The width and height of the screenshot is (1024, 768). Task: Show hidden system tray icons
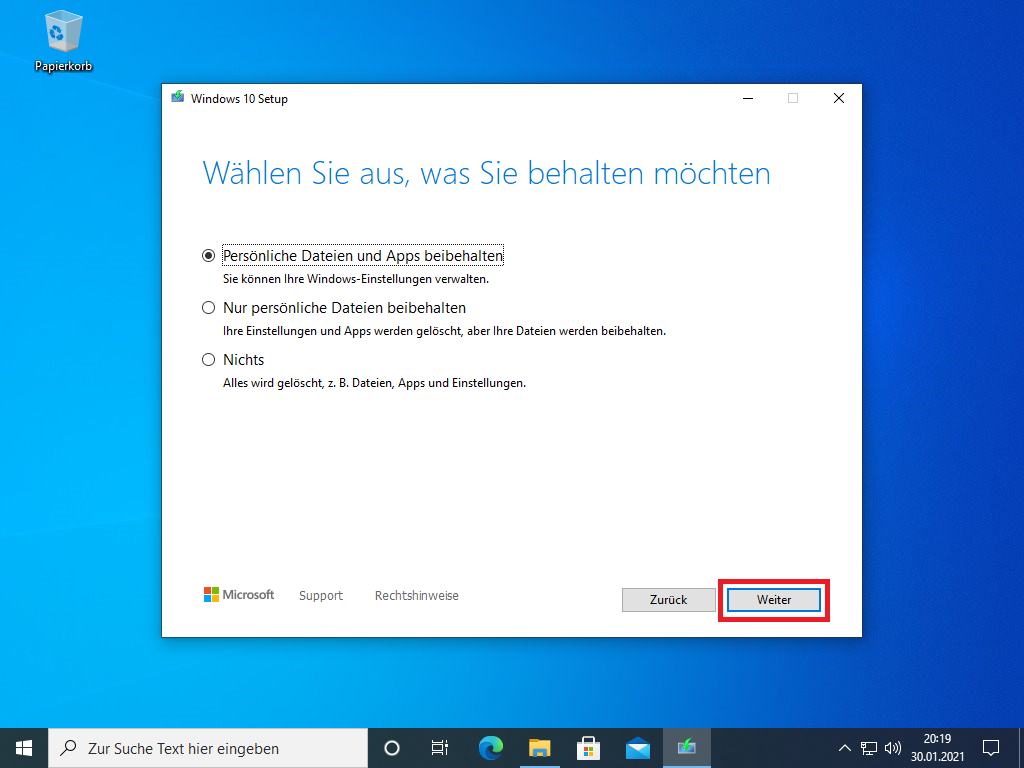[x=844, y=748]
